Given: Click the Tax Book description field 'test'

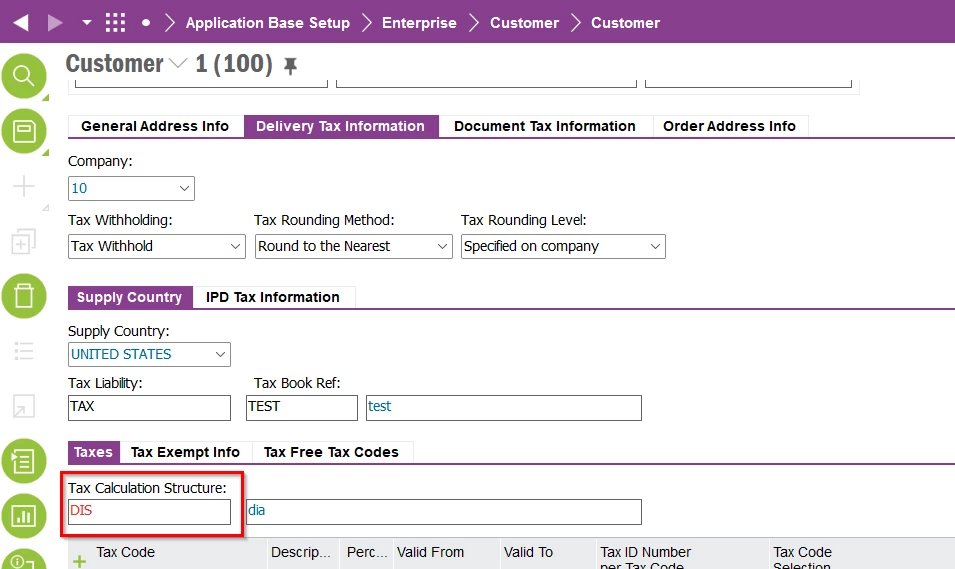Looking at the screenshot, I should tap(504, 408).
